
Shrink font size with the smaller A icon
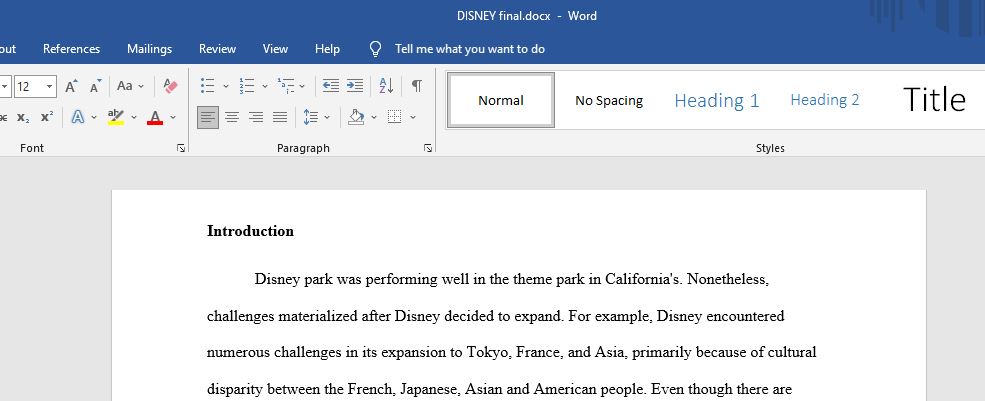95,86
